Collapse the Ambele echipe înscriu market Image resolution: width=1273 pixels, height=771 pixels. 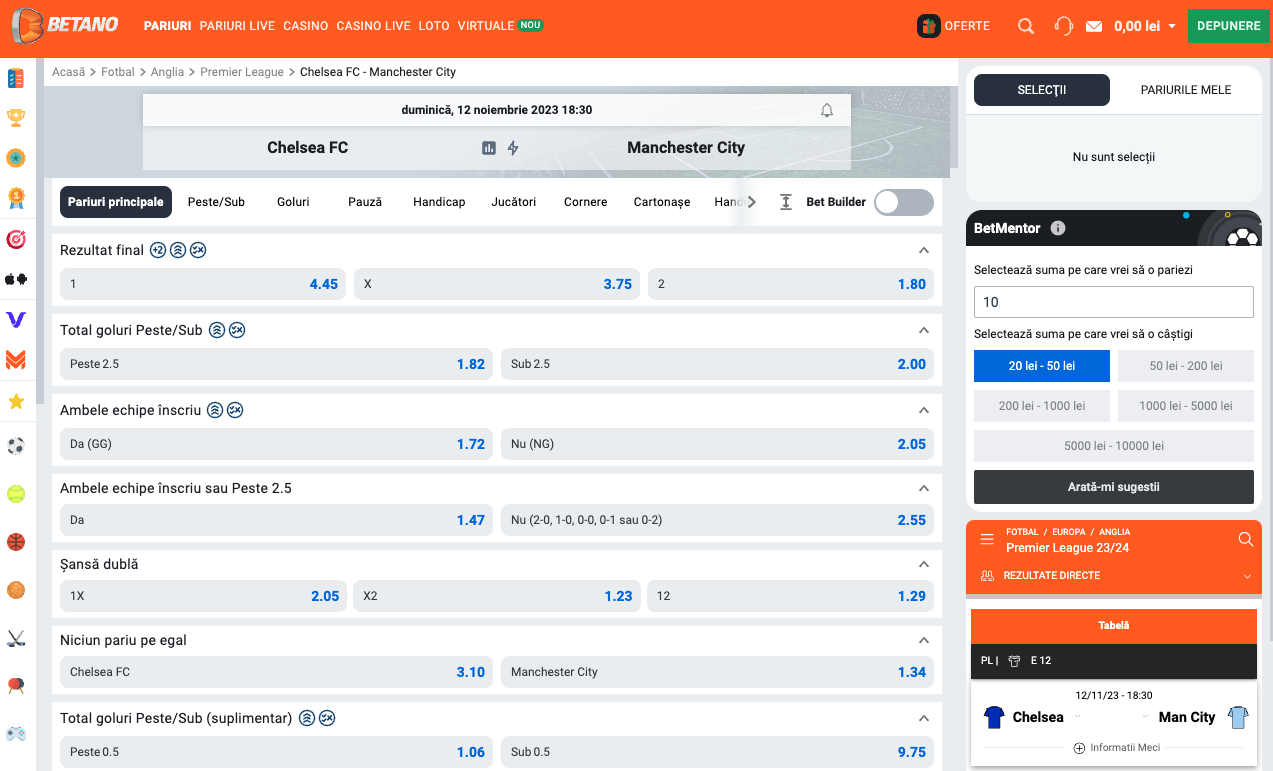tap(924, 410)
